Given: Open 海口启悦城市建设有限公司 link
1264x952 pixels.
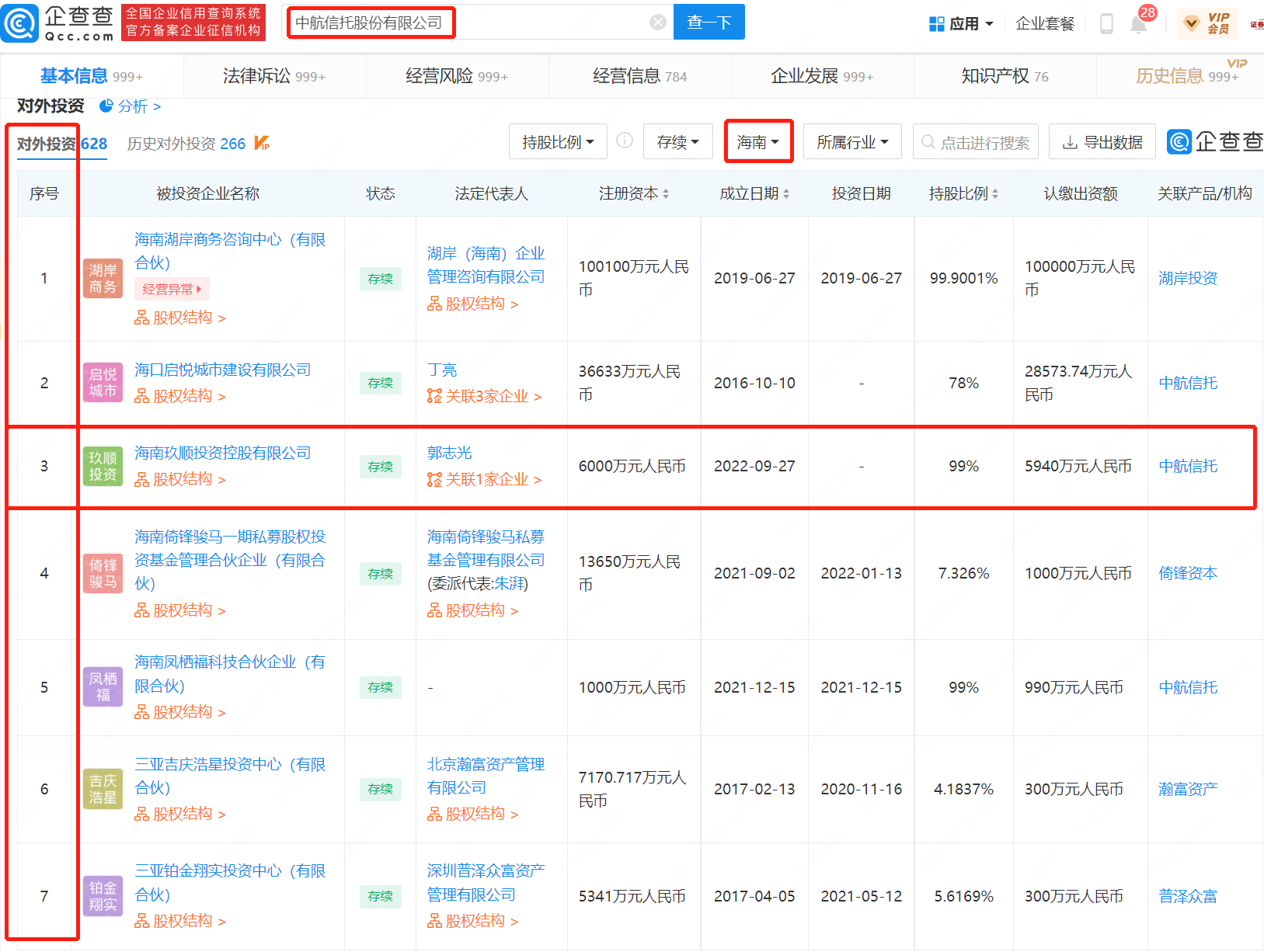Looking at the screenshot, I should [x=223, y=370].
